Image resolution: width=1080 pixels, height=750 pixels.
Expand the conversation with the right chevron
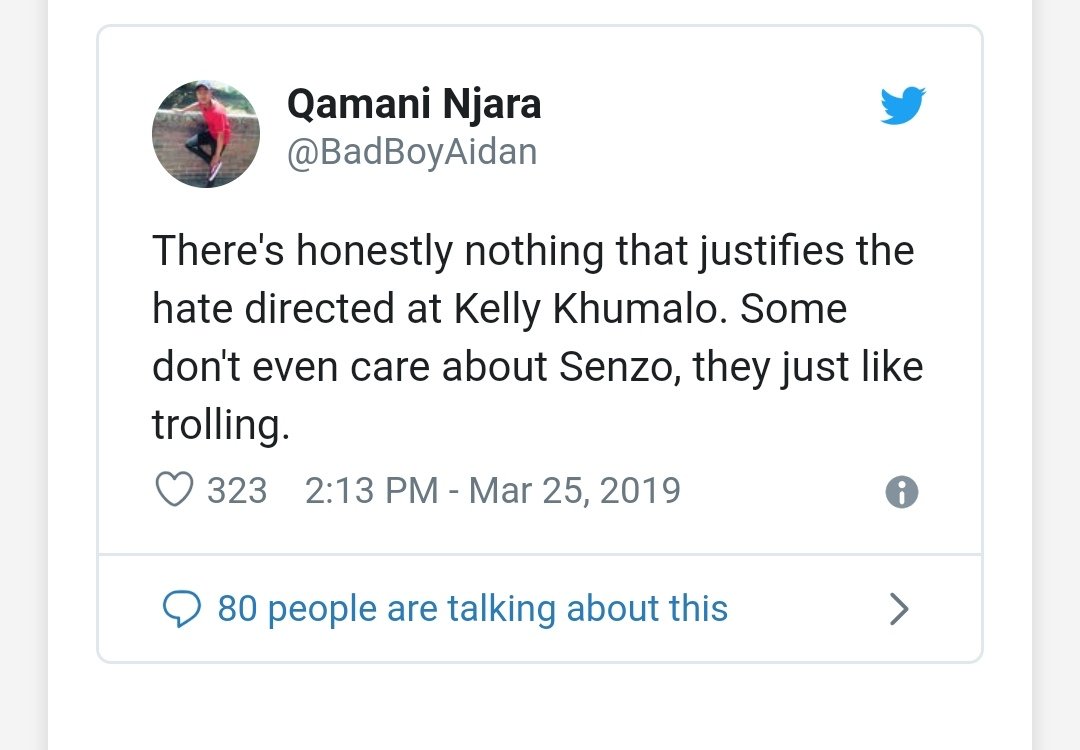[899, 609]
